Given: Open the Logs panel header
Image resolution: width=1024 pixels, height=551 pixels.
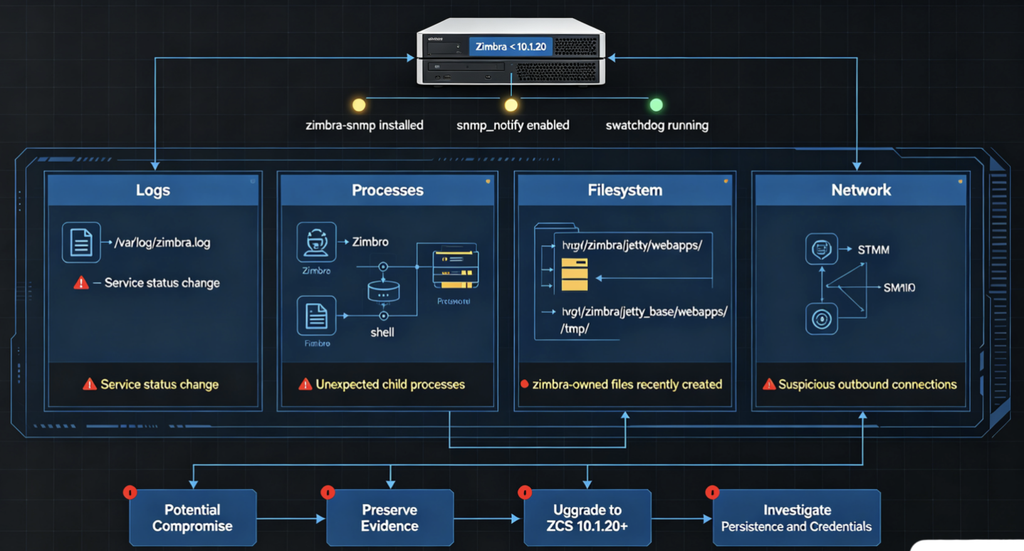Looking at the screenshot, I should [x=153, y=190].
